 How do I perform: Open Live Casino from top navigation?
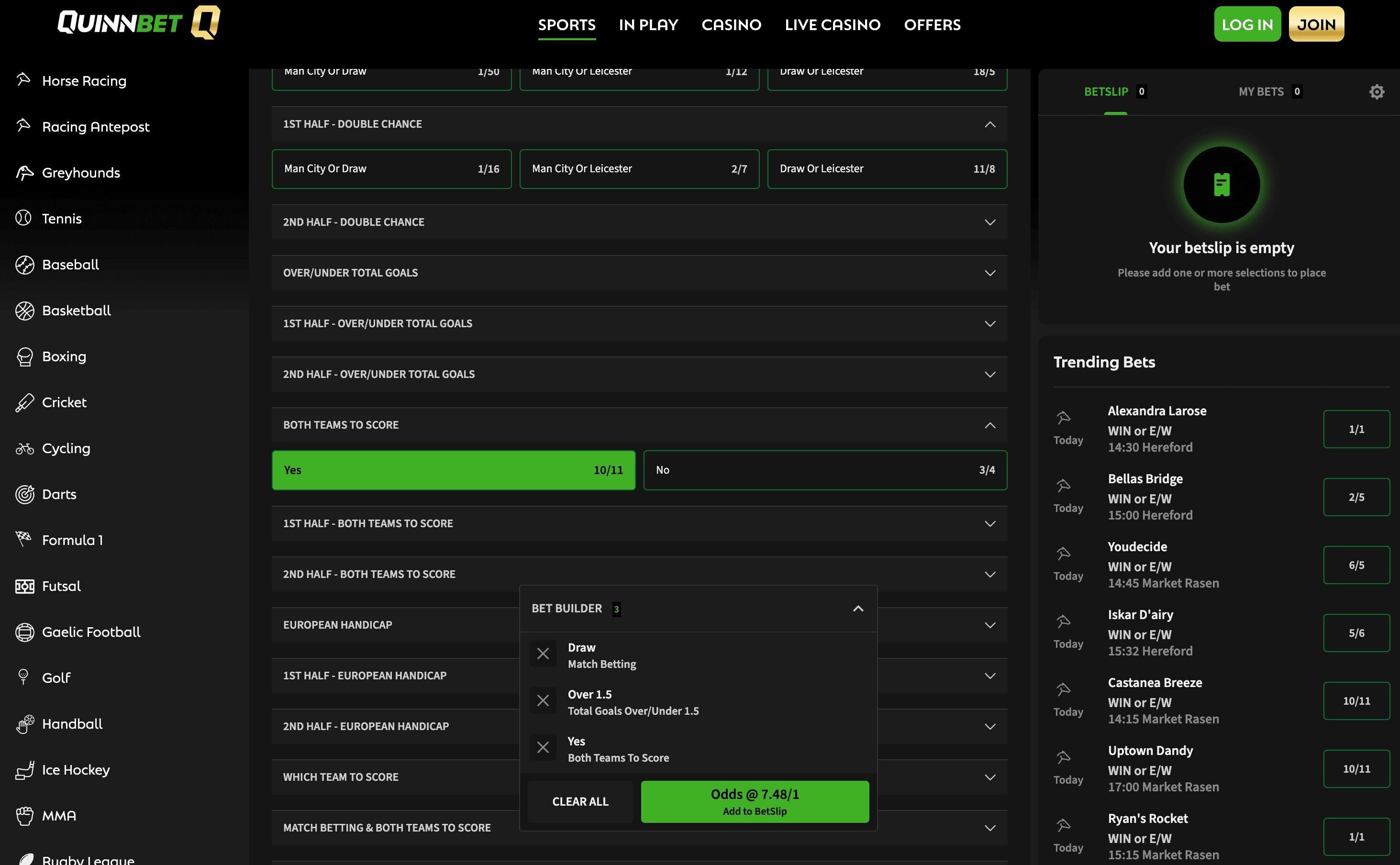[x=833, y=24]
